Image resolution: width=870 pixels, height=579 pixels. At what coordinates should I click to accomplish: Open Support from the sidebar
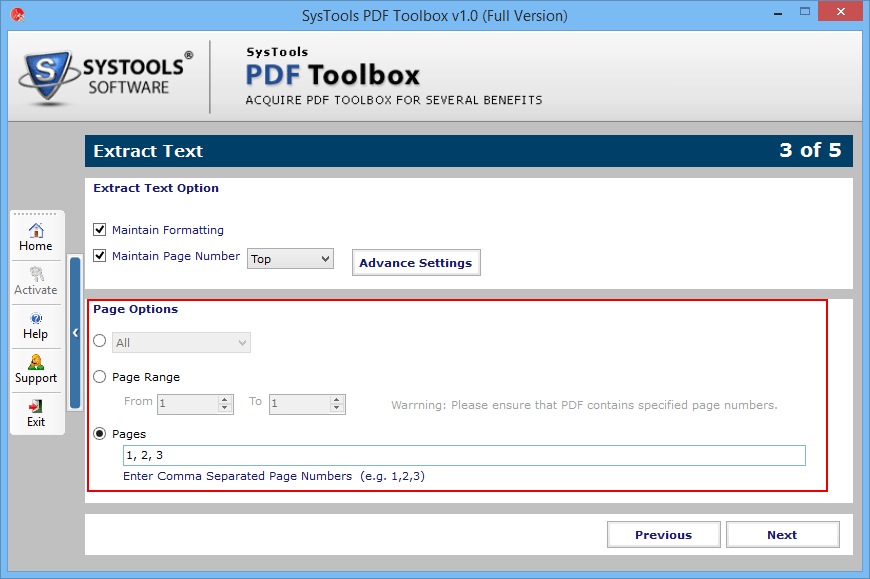tap(36, 369)
